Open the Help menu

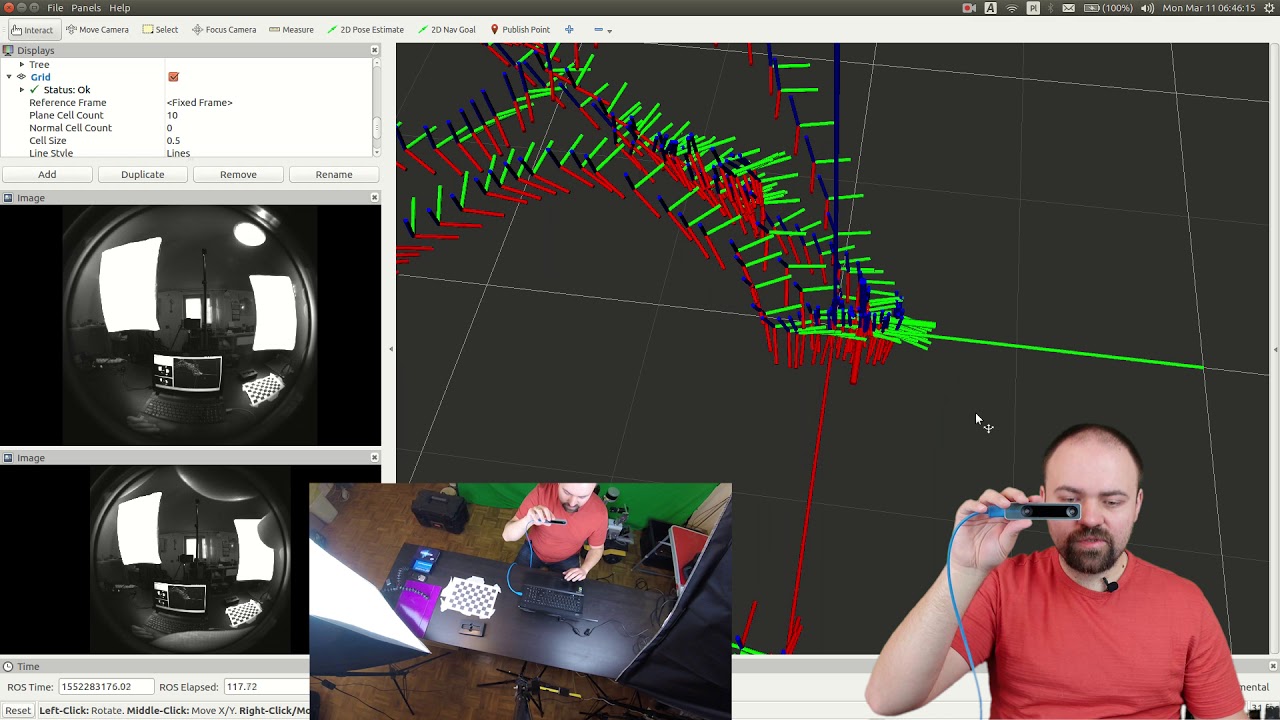click(x=119, y=8)
